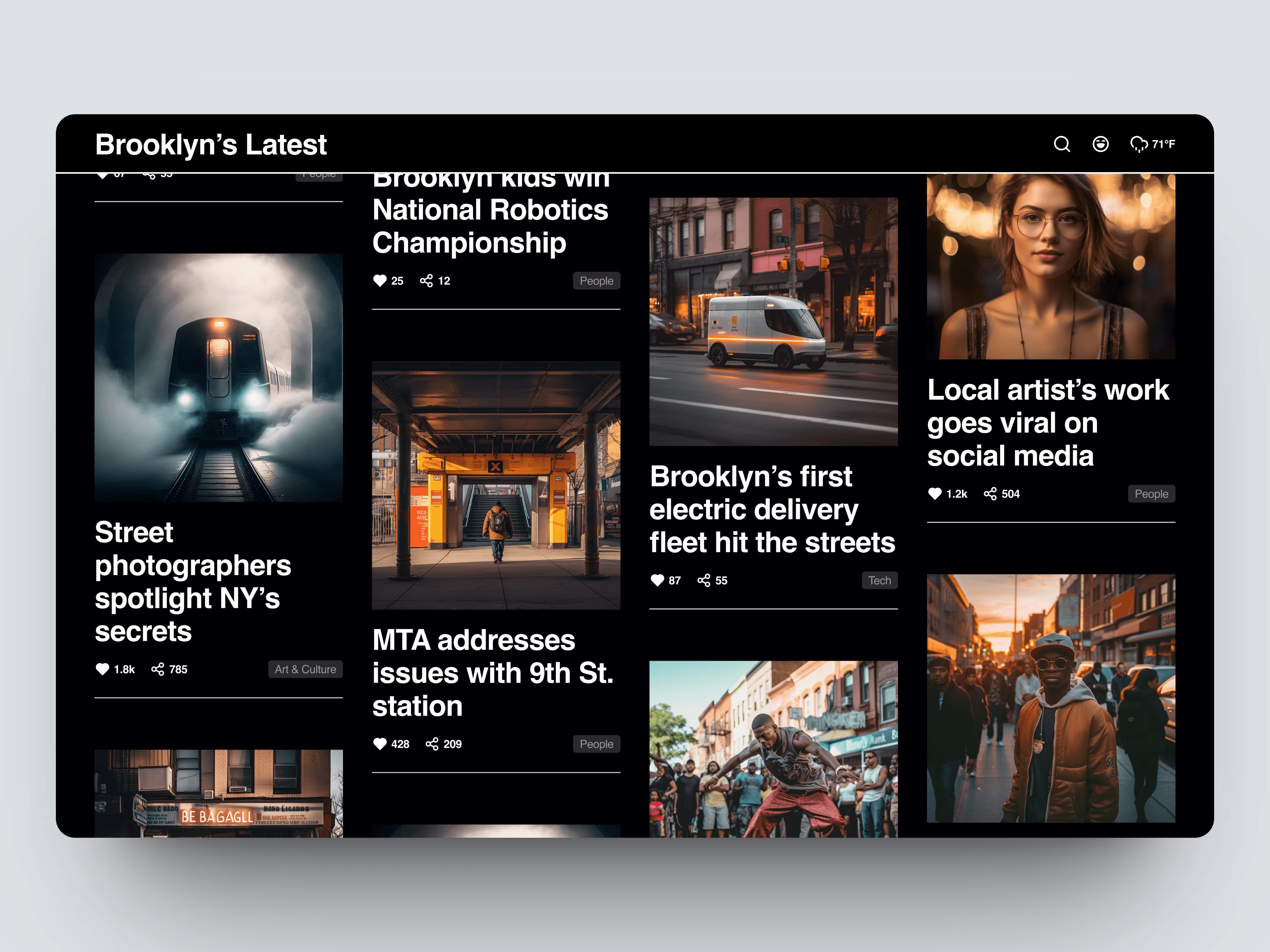1270x952 pixels.
Task: Open the orange subway station entrance photo
Action: (x=496, y=485)
